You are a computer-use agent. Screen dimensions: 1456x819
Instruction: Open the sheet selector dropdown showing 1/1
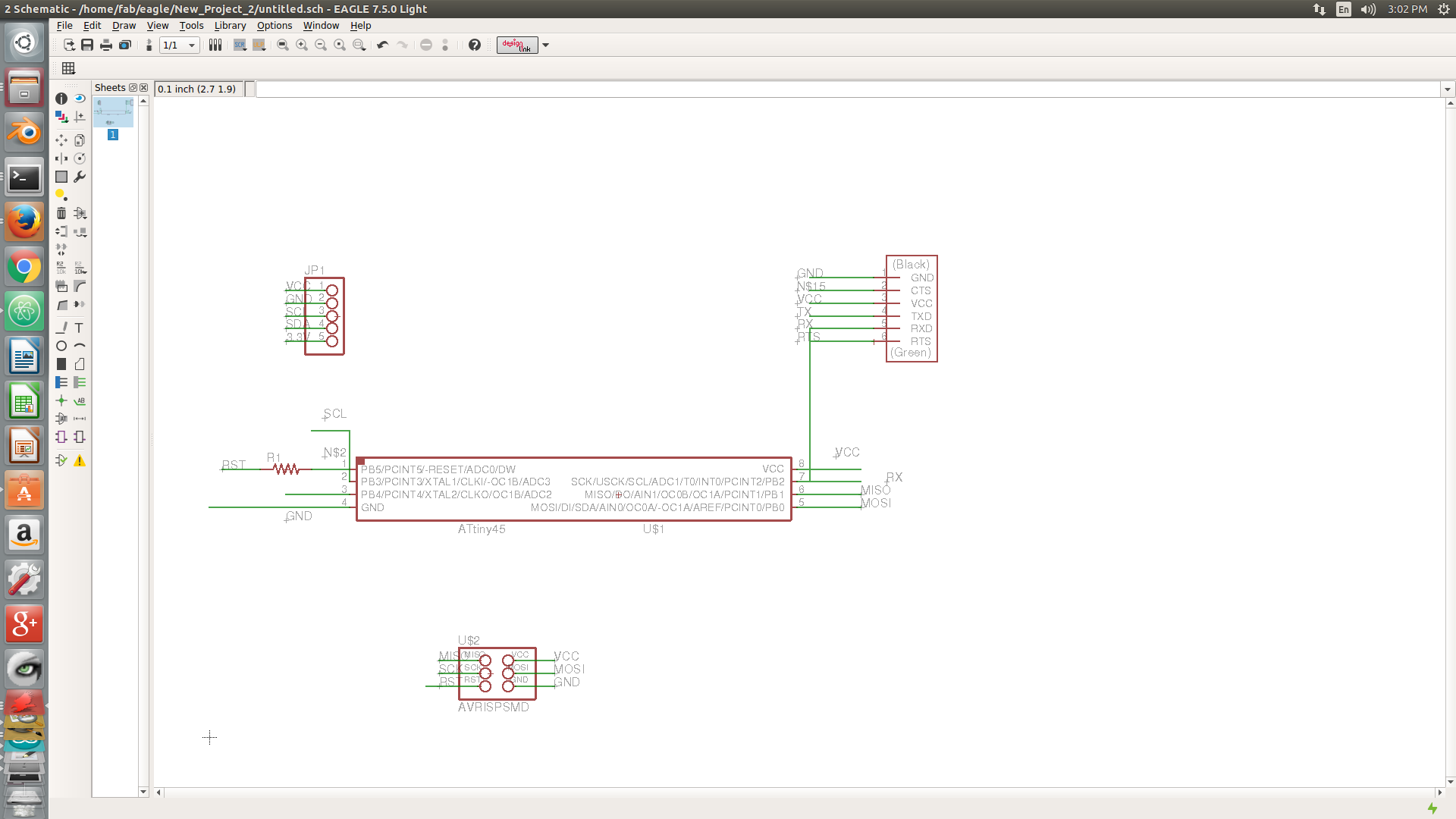[180, 45]
